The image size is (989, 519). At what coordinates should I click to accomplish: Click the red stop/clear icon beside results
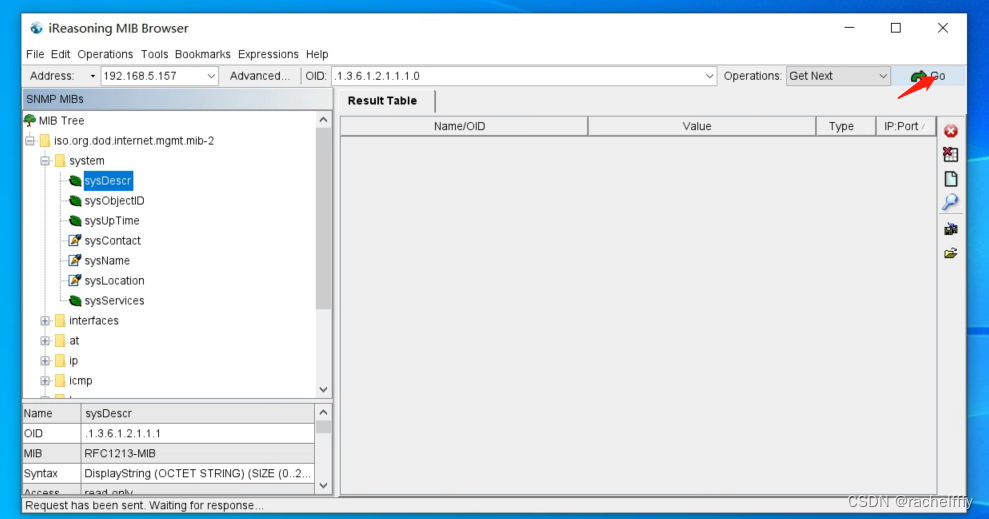951,131
